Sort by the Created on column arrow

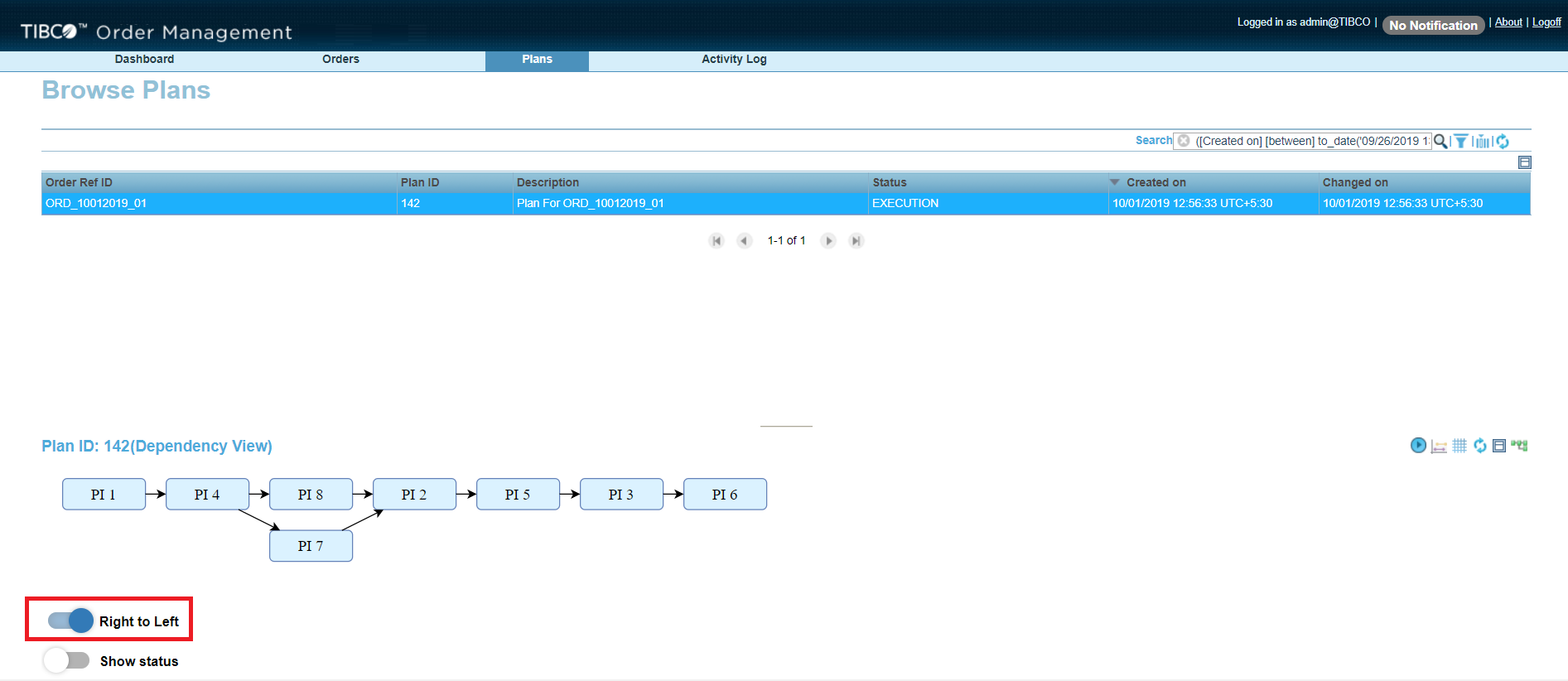click(x=1115, y=182)
